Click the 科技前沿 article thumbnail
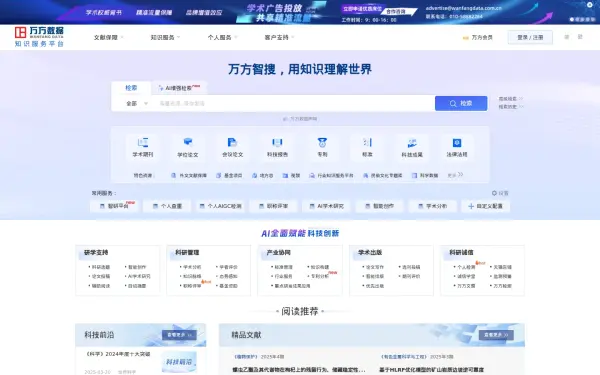The width and height of the screenshot is (600, 375). [179, 362]
